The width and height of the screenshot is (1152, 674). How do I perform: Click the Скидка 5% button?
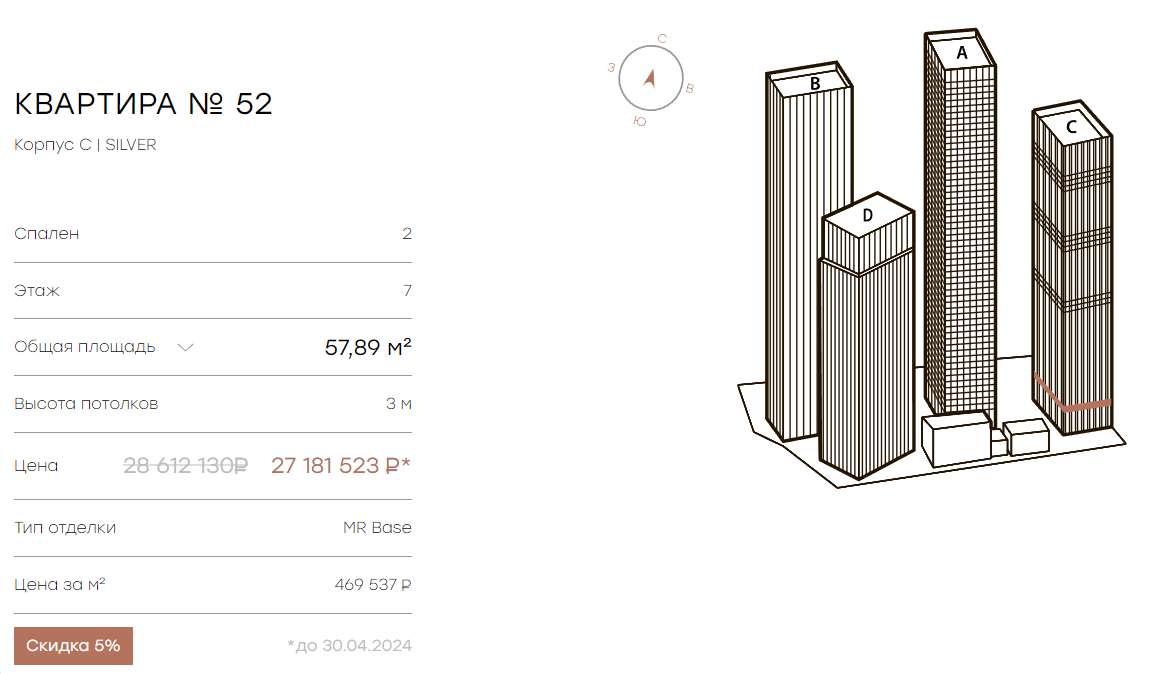click(x=73, y=645)
